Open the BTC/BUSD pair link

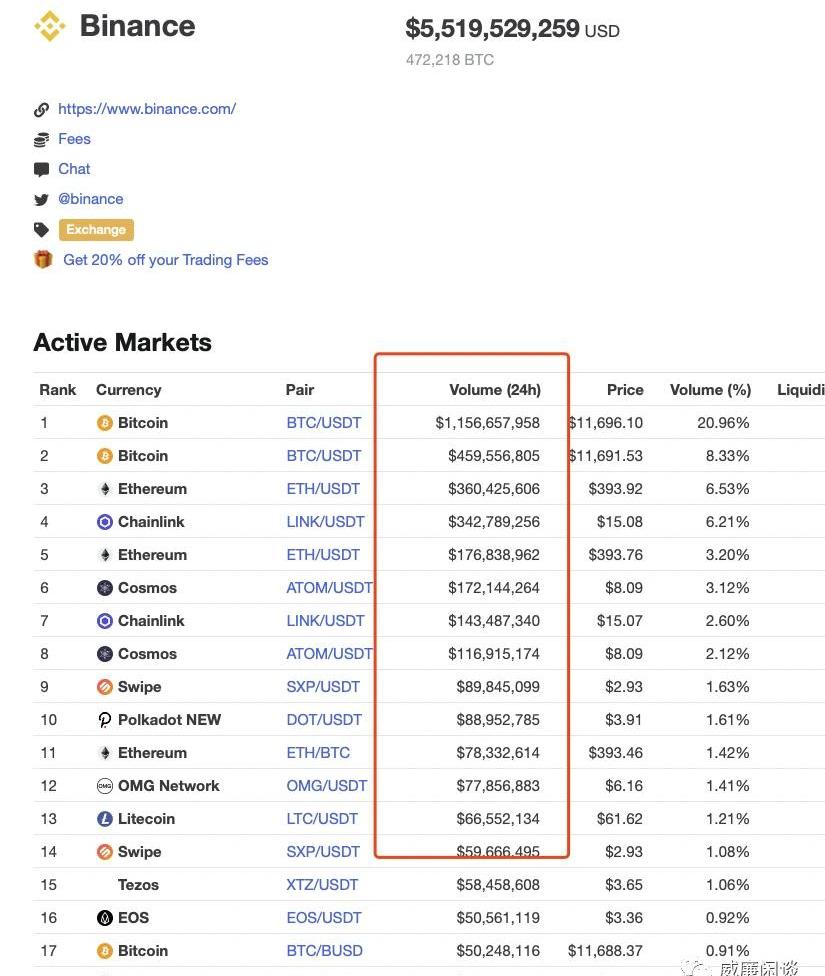click(x=324, y=951)
